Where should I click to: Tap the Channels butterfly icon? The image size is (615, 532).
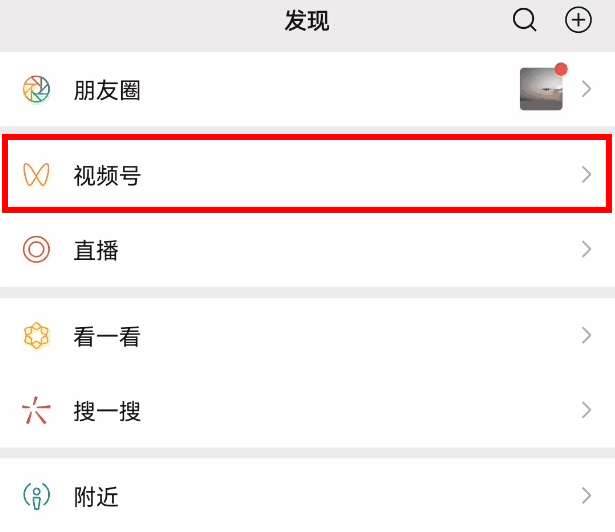click(36, 176)
